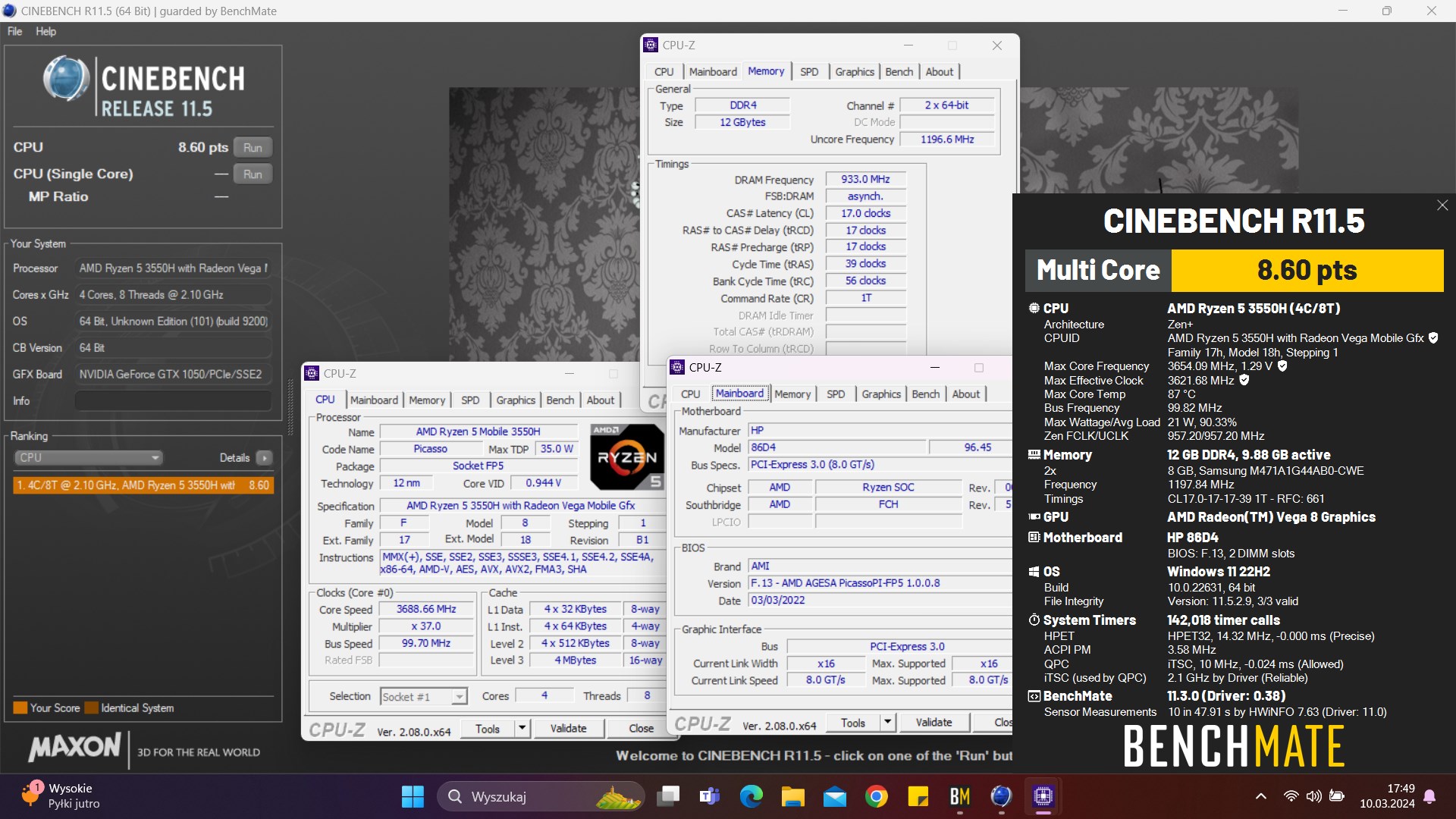
Task: Open Mainboard tab in CPU-Z Memory window
Action: pos(713,71)
